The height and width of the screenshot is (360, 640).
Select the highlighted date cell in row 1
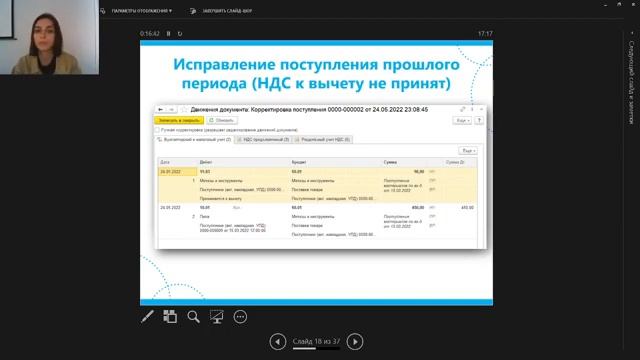(178, 172)
